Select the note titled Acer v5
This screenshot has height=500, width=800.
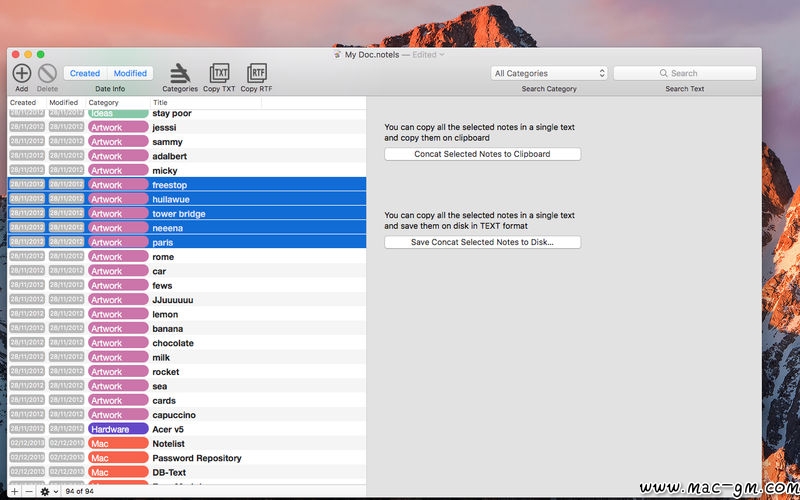pyautogui.click(x=187, y=429)
